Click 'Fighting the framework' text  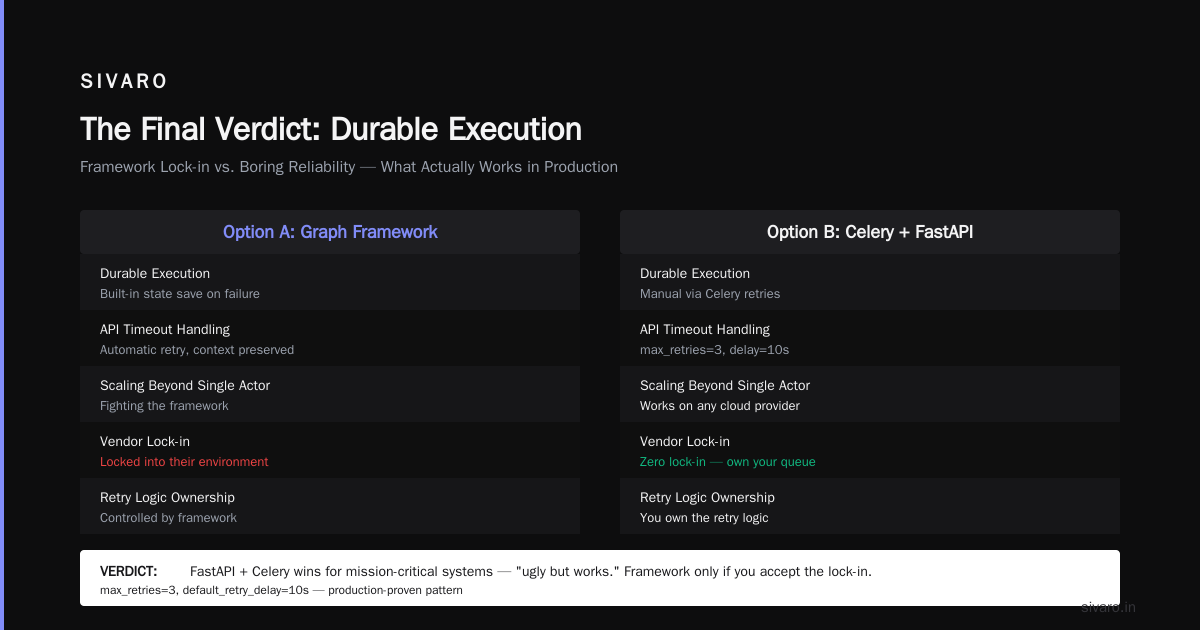[164, 406]
